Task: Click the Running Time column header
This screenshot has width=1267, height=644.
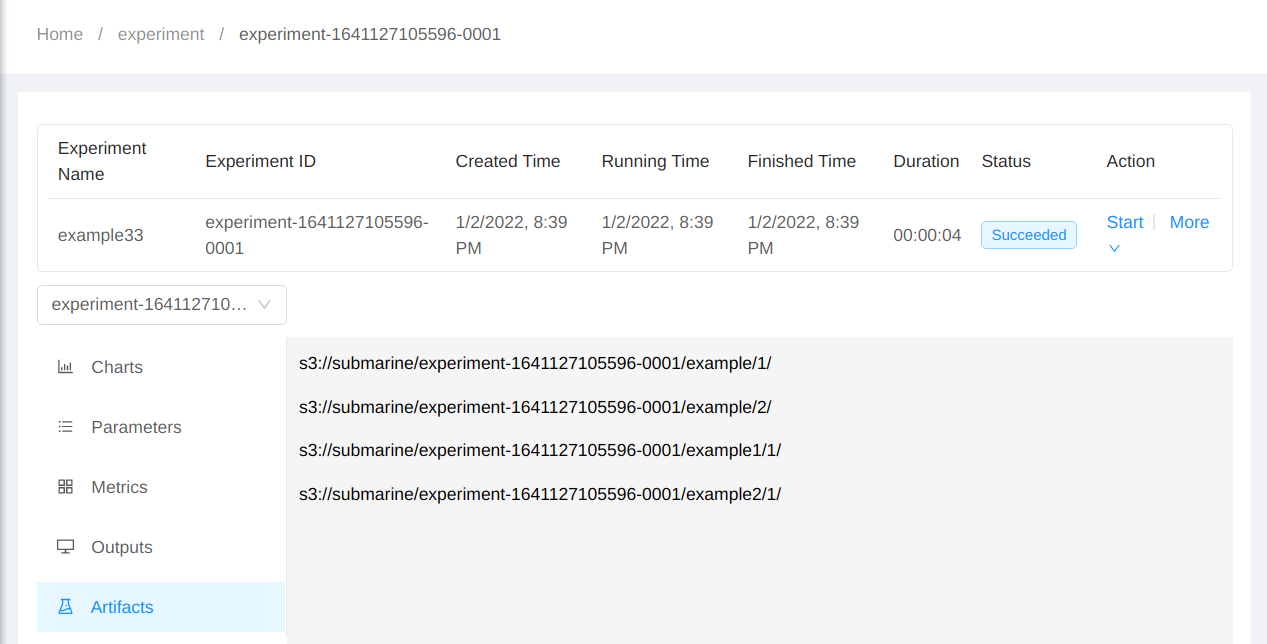Action: pyautogui.click(x=655, y=161)
